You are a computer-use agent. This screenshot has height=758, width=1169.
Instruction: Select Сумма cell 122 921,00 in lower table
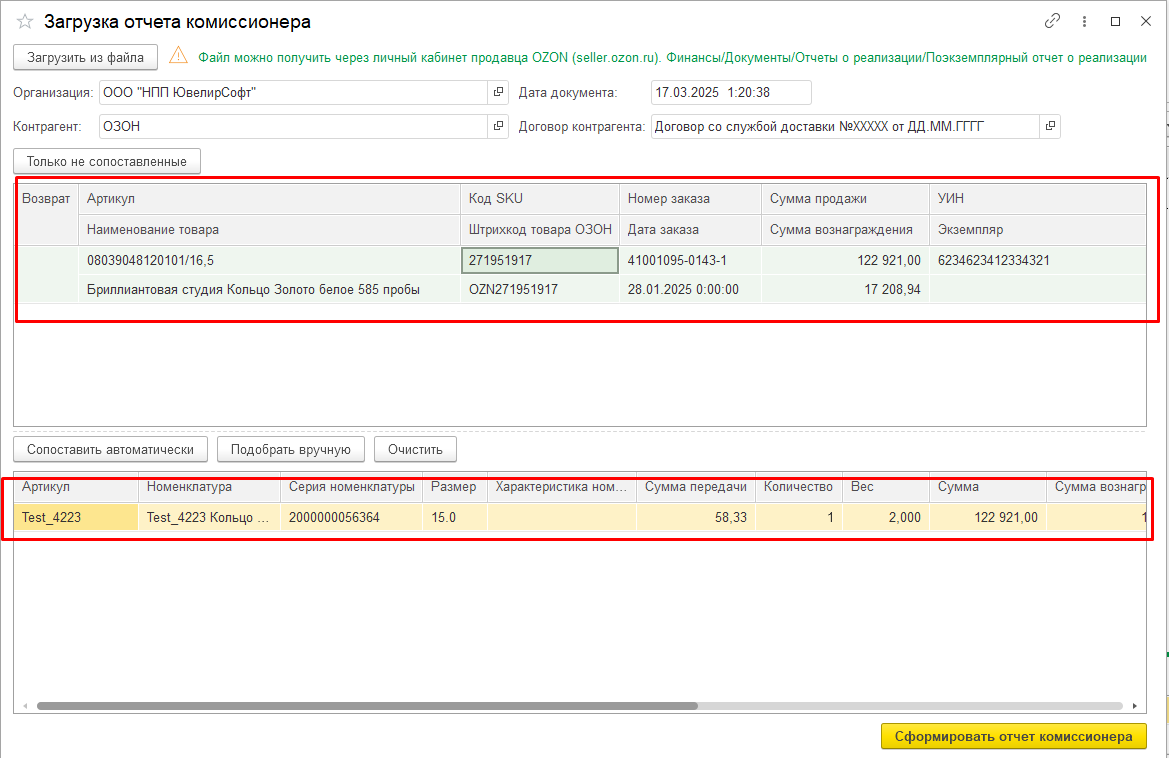tap(988, 517)
